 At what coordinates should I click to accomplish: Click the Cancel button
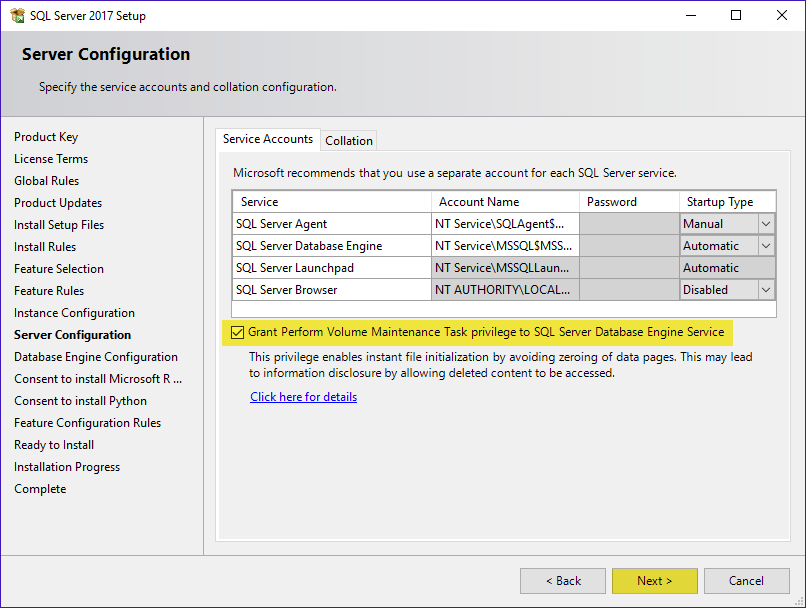point(746,581)
